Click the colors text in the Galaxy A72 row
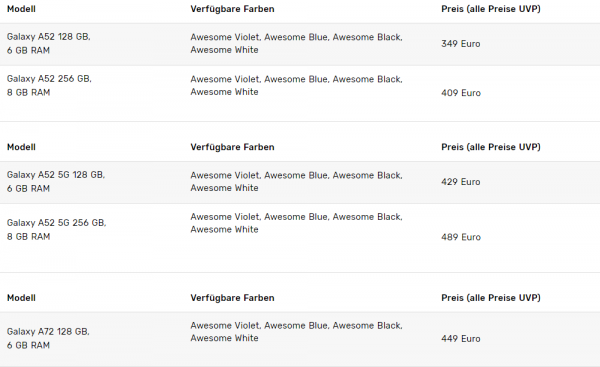The width and height of the screenshot is (600, 367). tap(297, 332)
